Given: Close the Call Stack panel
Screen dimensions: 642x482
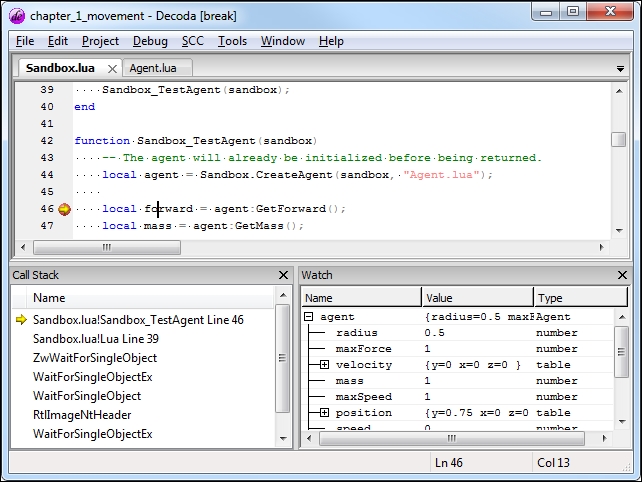Looking at the screenshot, I should tap(283, 275).
